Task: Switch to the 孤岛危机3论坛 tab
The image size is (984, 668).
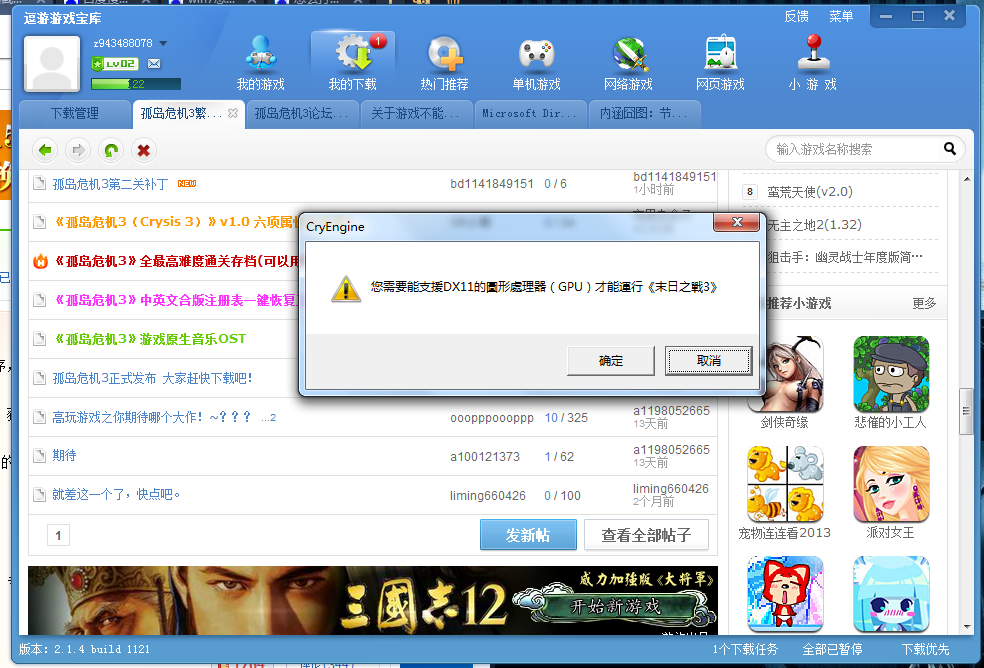Action: point(301,114)
